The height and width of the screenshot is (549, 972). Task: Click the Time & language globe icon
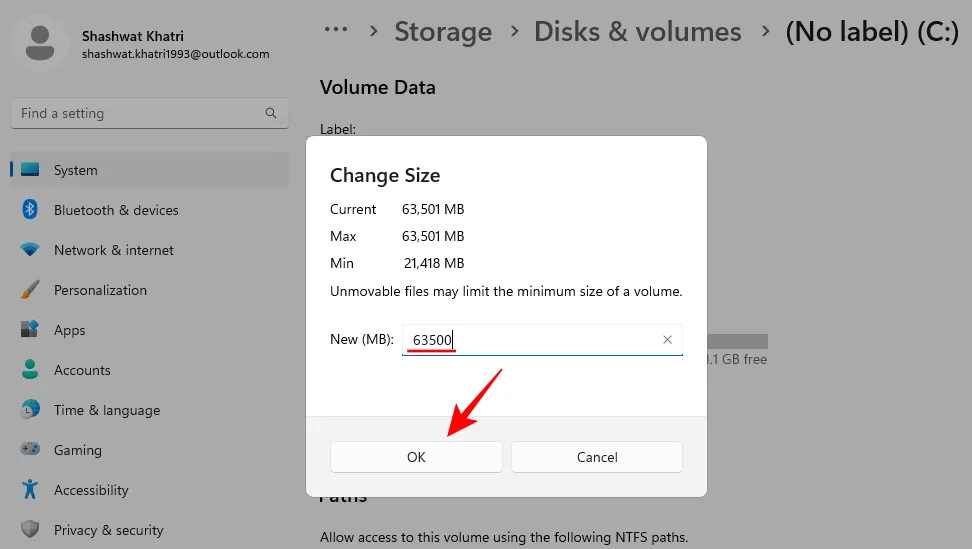point(30,410)
